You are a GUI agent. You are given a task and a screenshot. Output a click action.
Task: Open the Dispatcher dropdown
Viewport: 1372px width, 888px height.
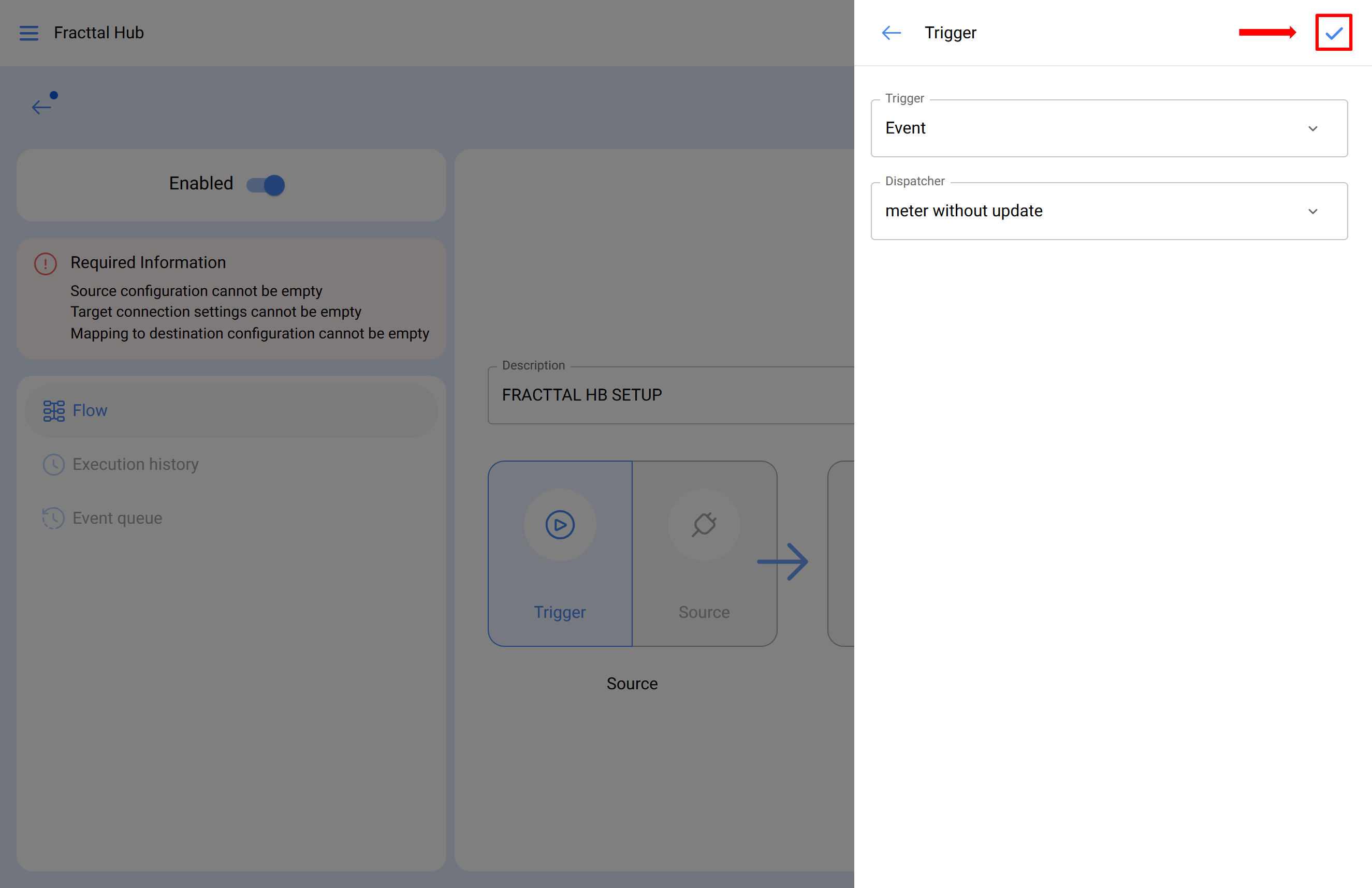point(1096,211)
